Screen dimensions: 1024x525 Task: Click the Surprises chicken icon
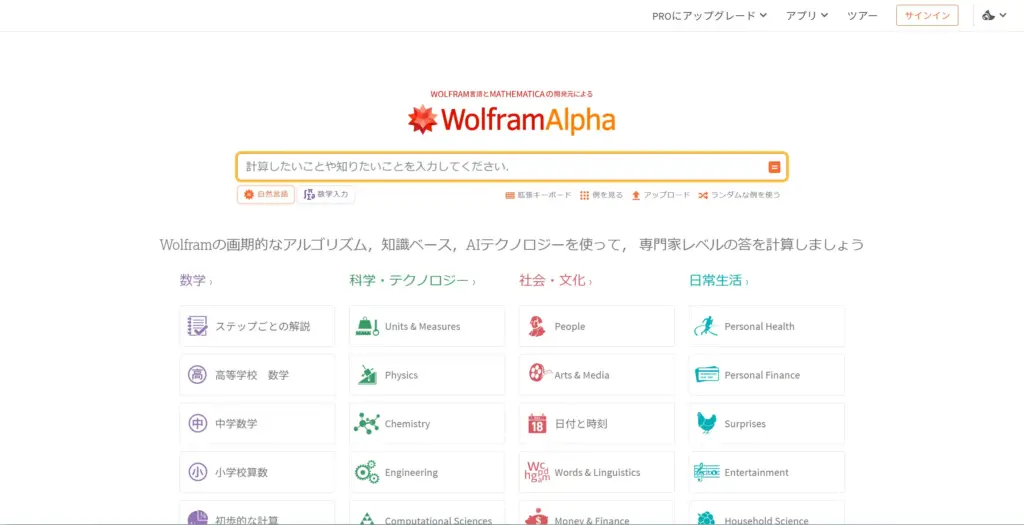707,423
